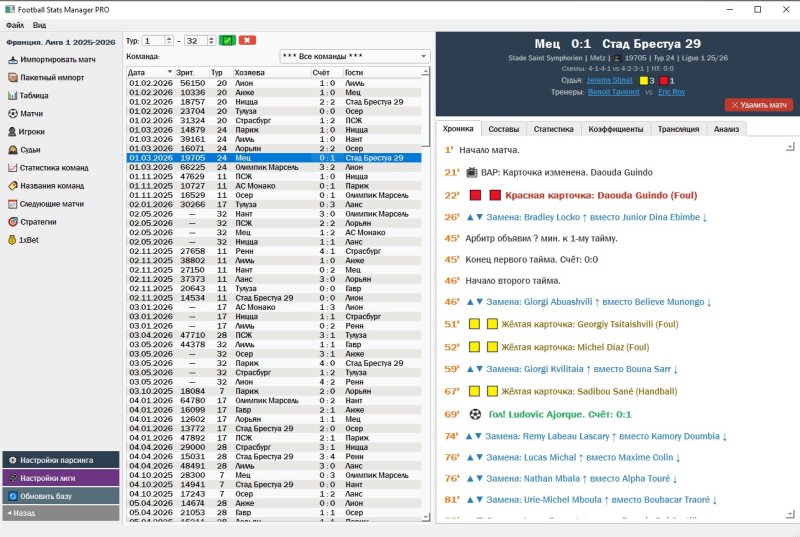Open coach link Benoit Tavenot

pos(613,92)
